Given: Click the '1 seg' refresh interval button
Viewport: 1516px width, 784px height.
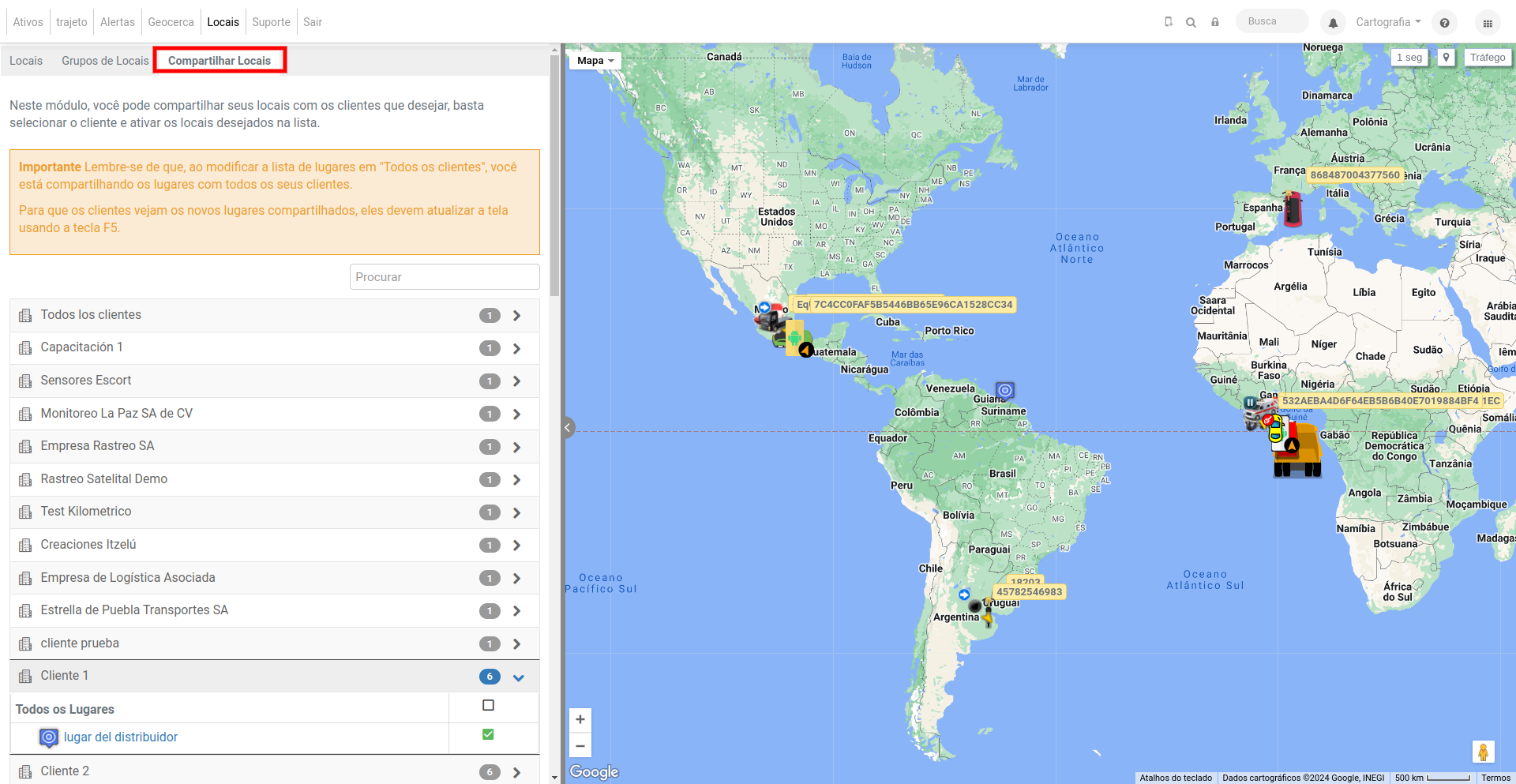Looking at the screenshot, I should [1409, 58].
